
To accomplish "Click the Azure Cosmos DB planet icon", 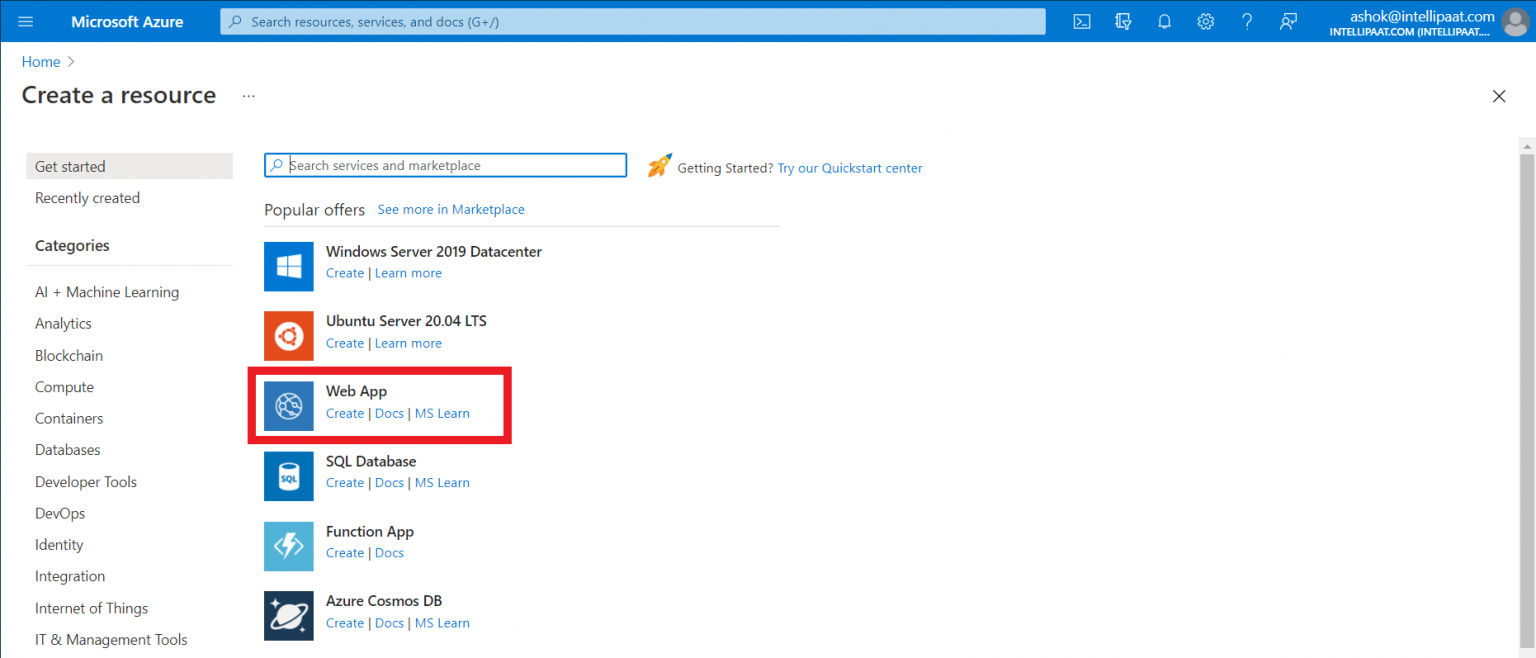I will coord(288,615).
